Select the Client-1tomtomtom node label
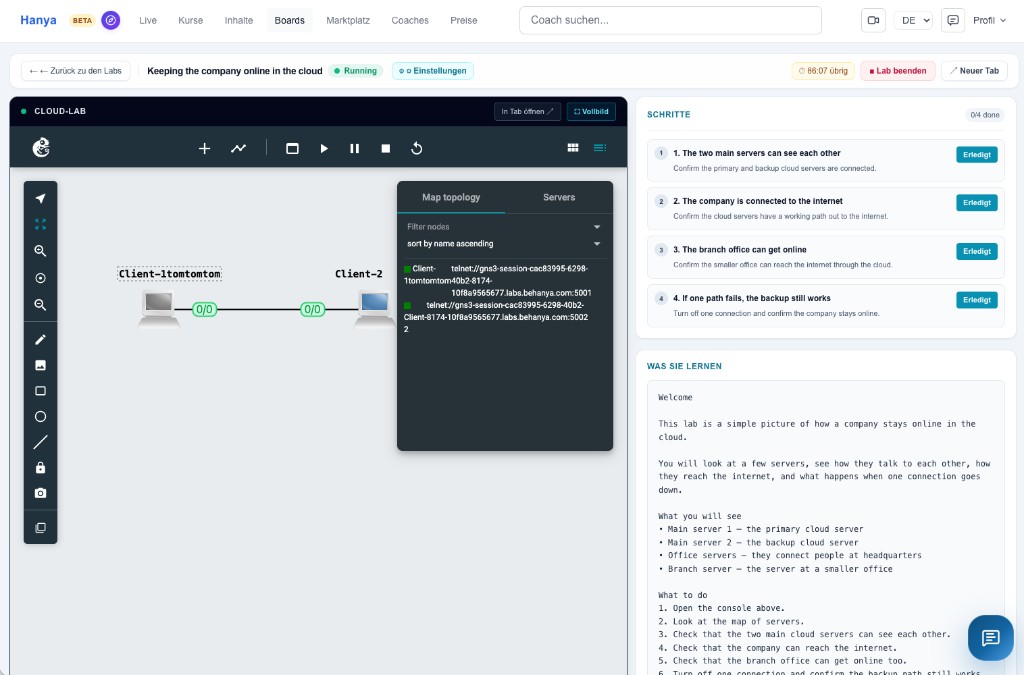The height and width of the screenshot is (675, 1024). click(170, 274)
